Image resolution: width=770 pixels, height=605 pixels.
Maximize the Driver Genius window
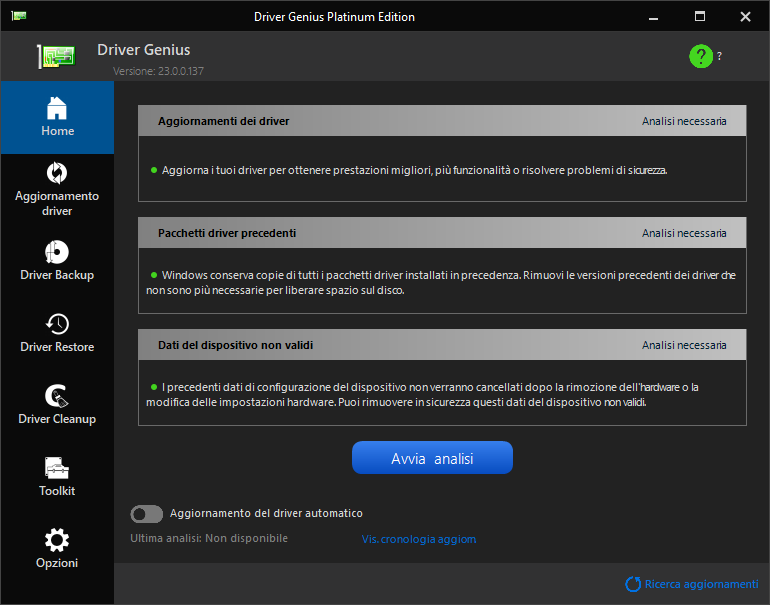coord(700,17)
